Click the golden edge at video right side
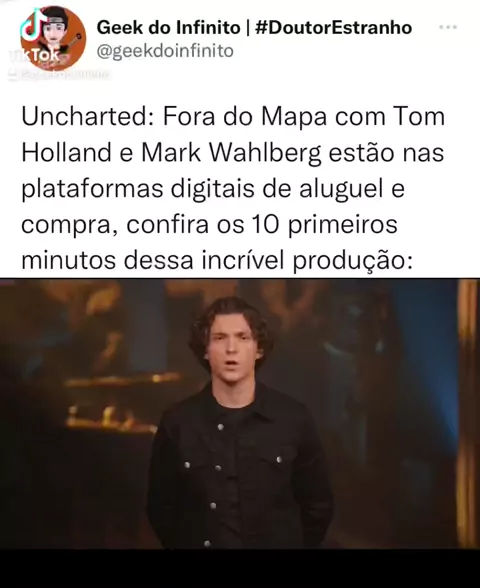The image size is (480, 588). click(468, 412)
